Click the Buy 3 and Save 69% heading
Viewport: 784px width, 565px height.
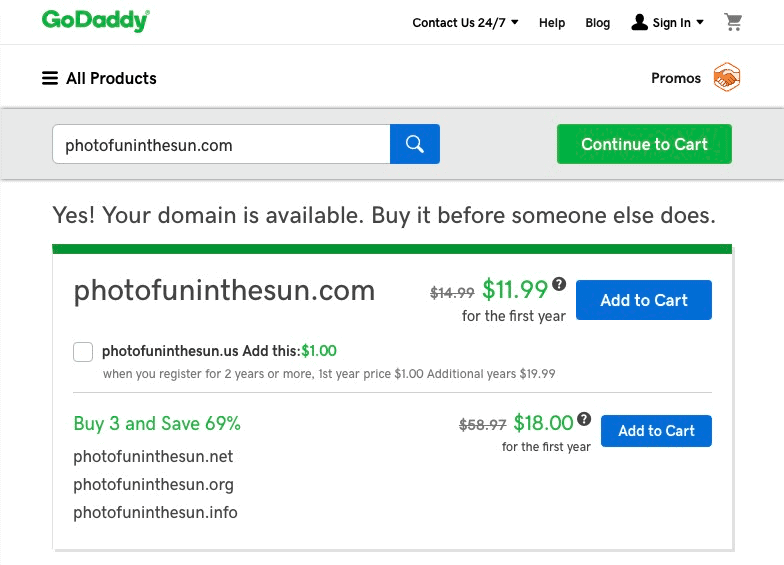(x=157, y=424)
